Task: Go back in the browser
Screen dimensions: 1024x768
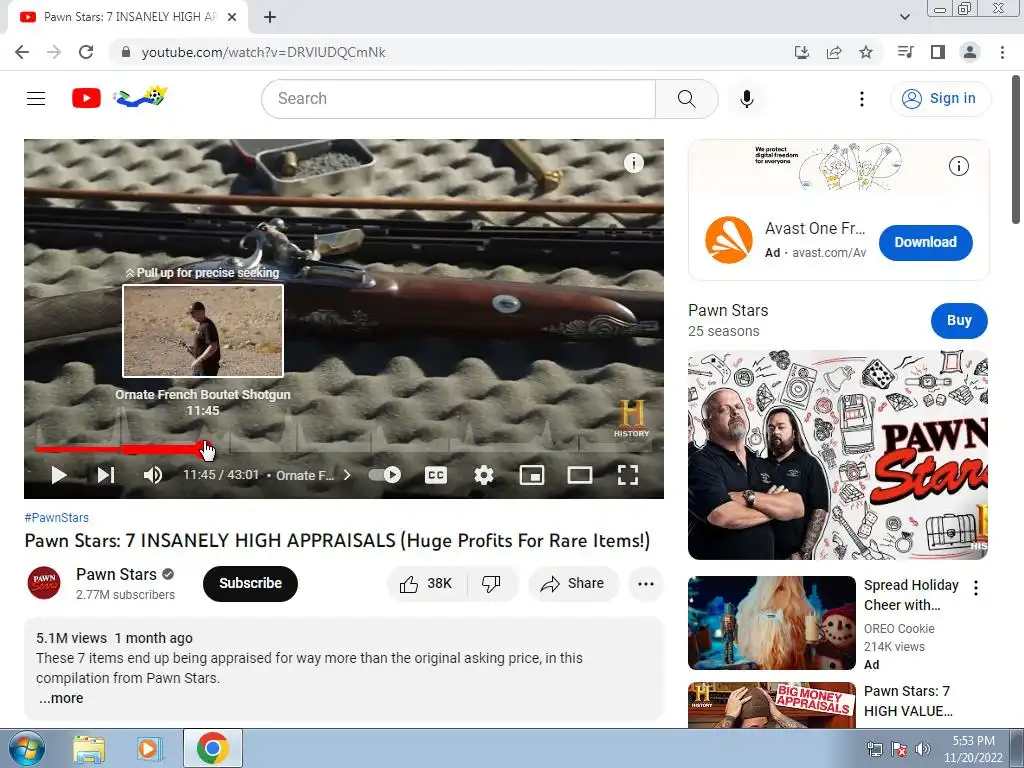Action: pos(22,52)
